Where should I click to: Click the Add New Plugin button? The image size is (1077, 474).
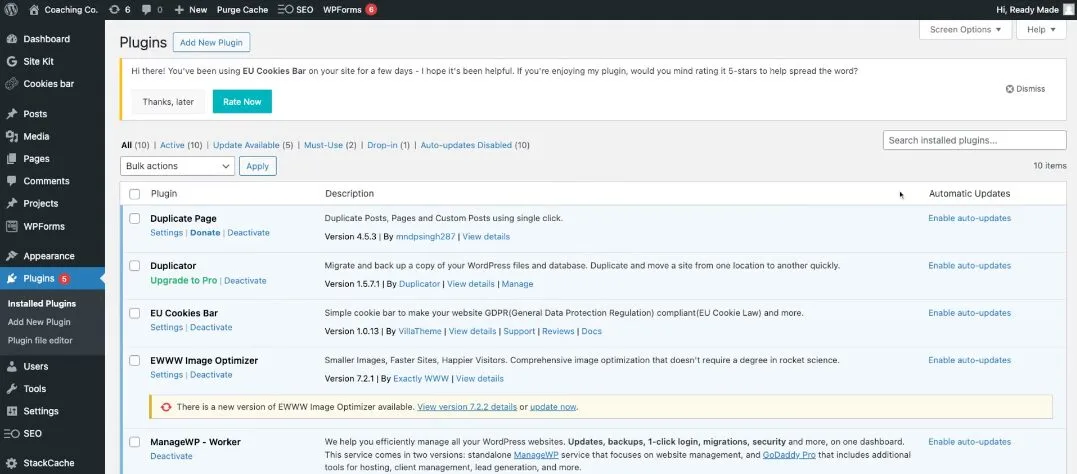tap(212, 43)
